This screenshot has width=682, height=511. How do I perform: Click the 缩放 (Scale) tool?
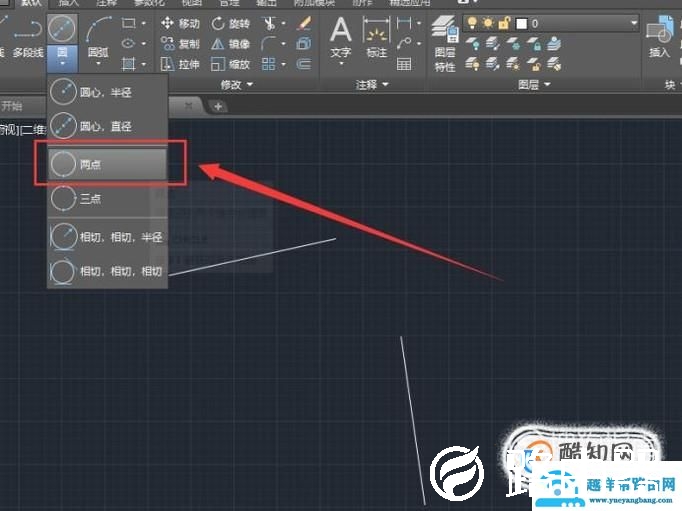coord(231,64)
